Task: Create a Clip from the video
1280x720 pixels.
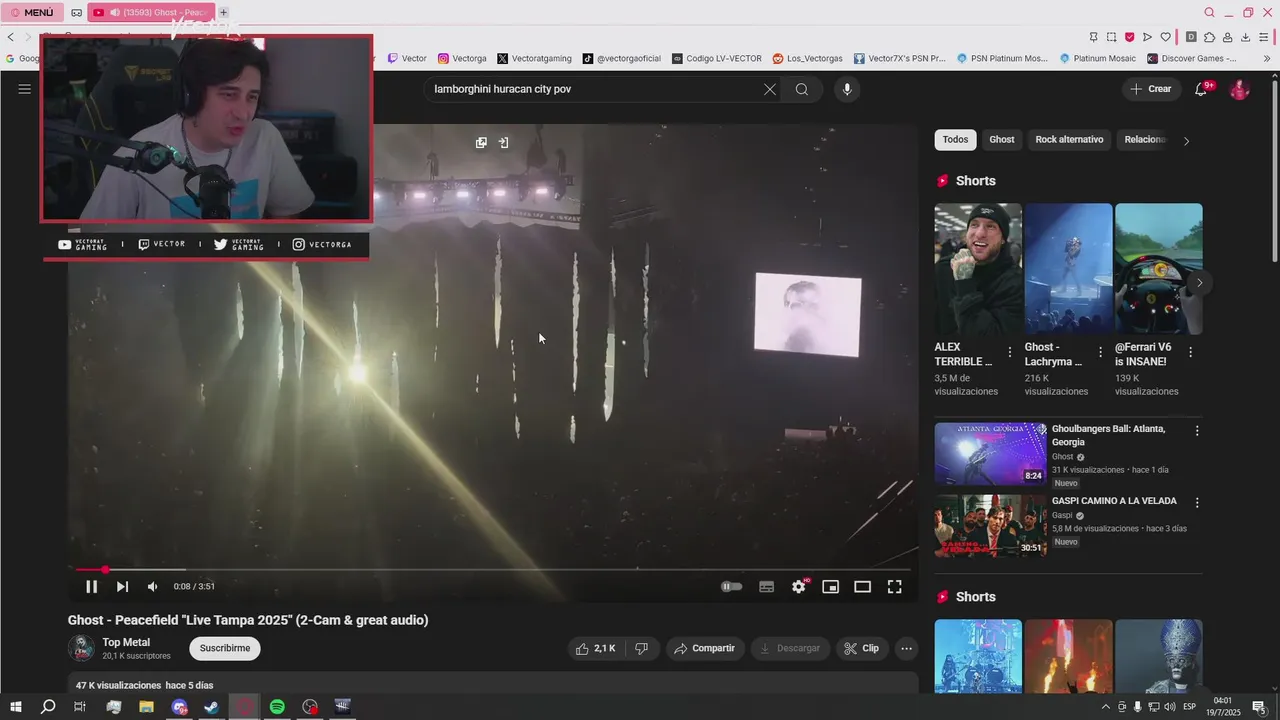Action: [861, 648]
